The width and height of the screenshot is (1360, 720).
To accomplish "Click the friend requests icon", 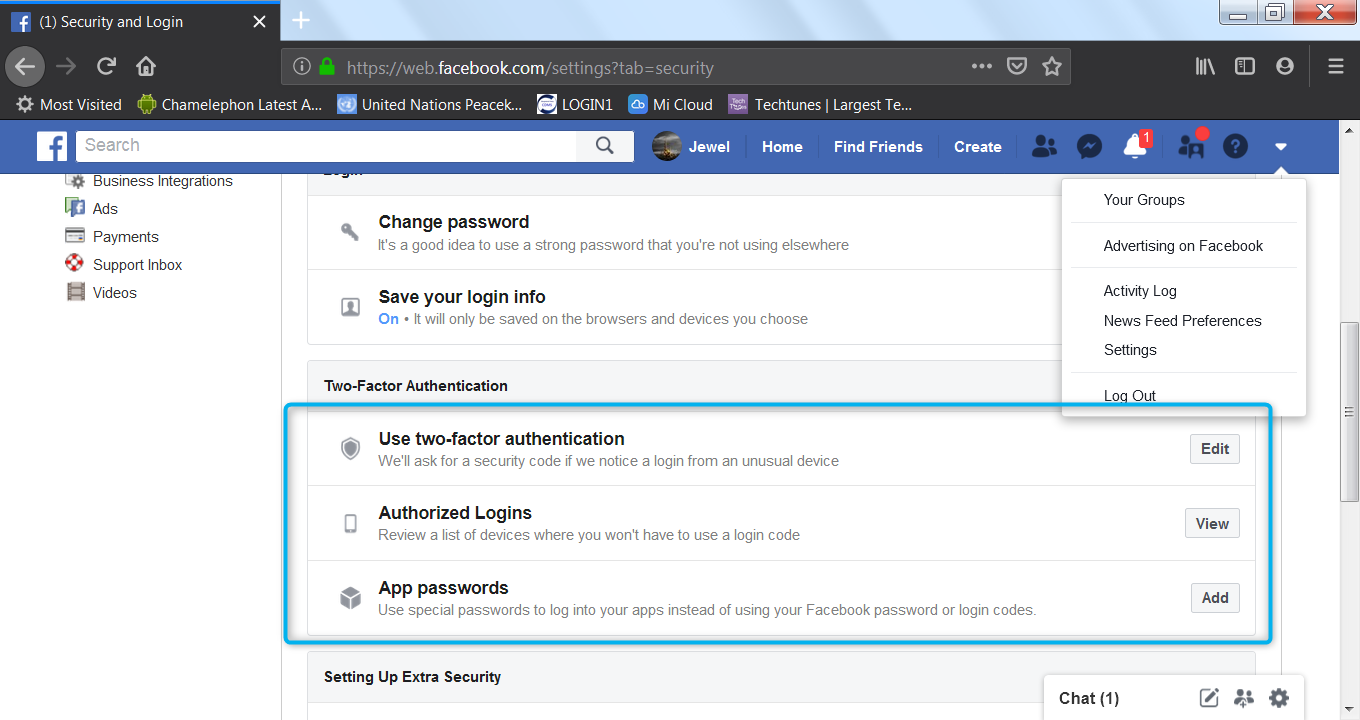I will [x=1044, y=147].
